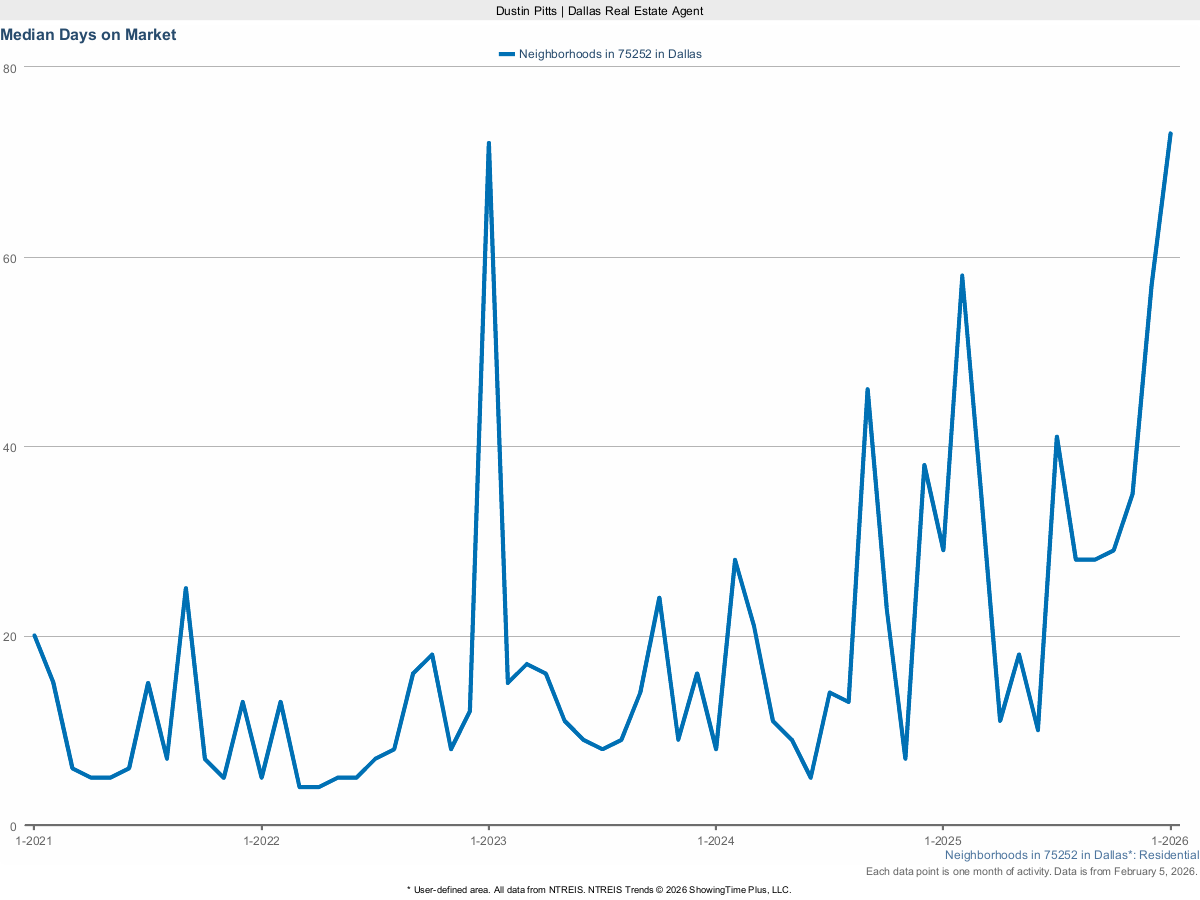
Task: Click the '80' y-axis label
Action: pyautogui.click(x=10, y=68)
